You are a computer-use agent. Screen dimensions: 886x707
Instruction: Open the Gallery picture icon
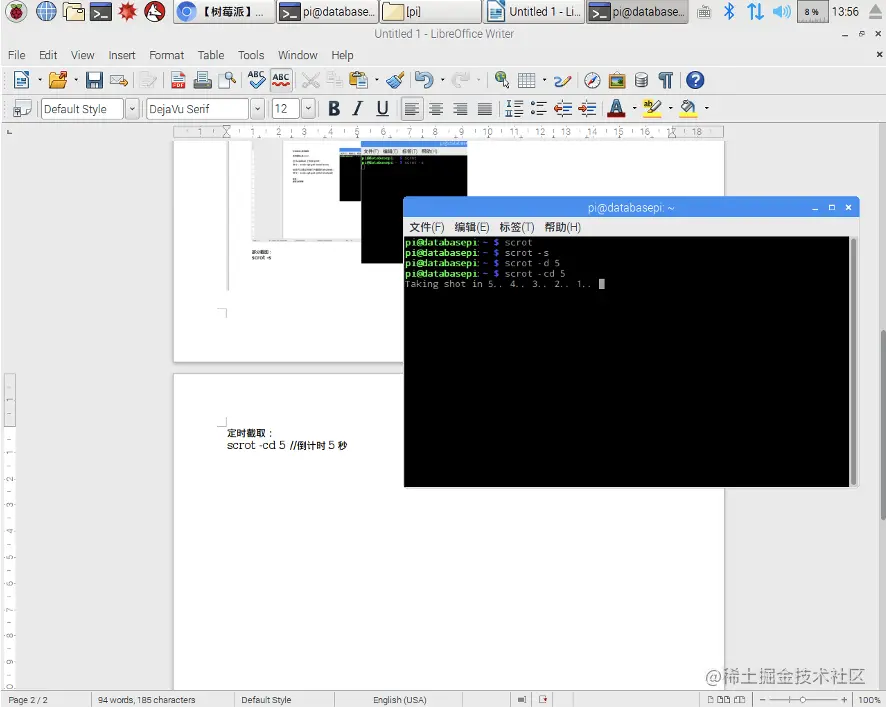[x=617, y=80]
